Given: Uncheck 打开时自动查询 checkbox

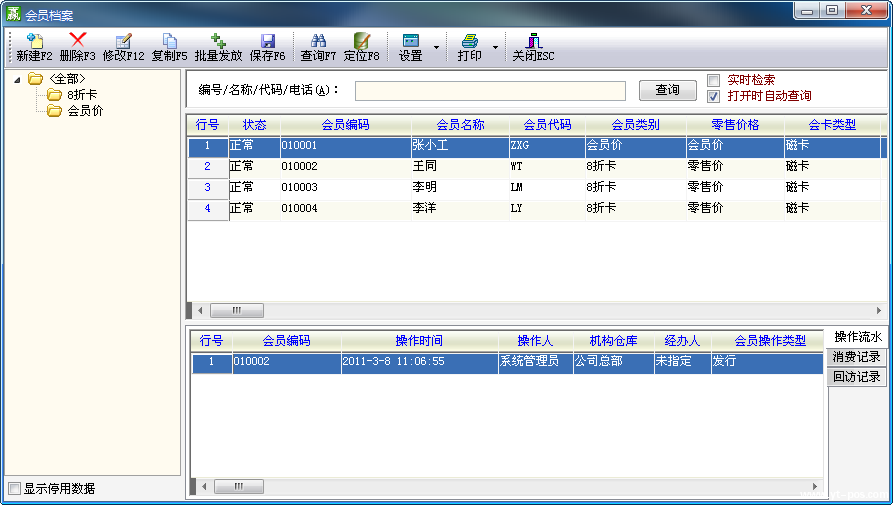Looking at the screenshot, I should pyautogui.click(x=714, y=96).
